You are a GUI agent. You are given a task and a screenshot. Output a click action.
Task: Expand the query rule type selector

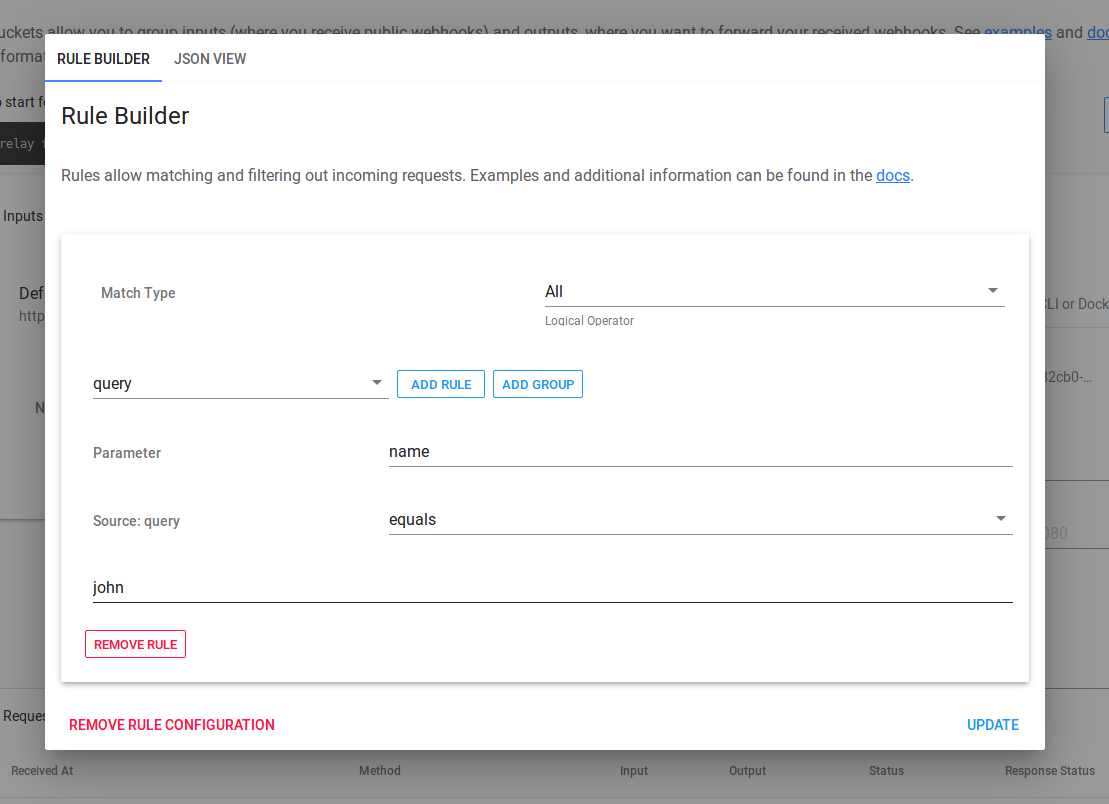[240, 383]
